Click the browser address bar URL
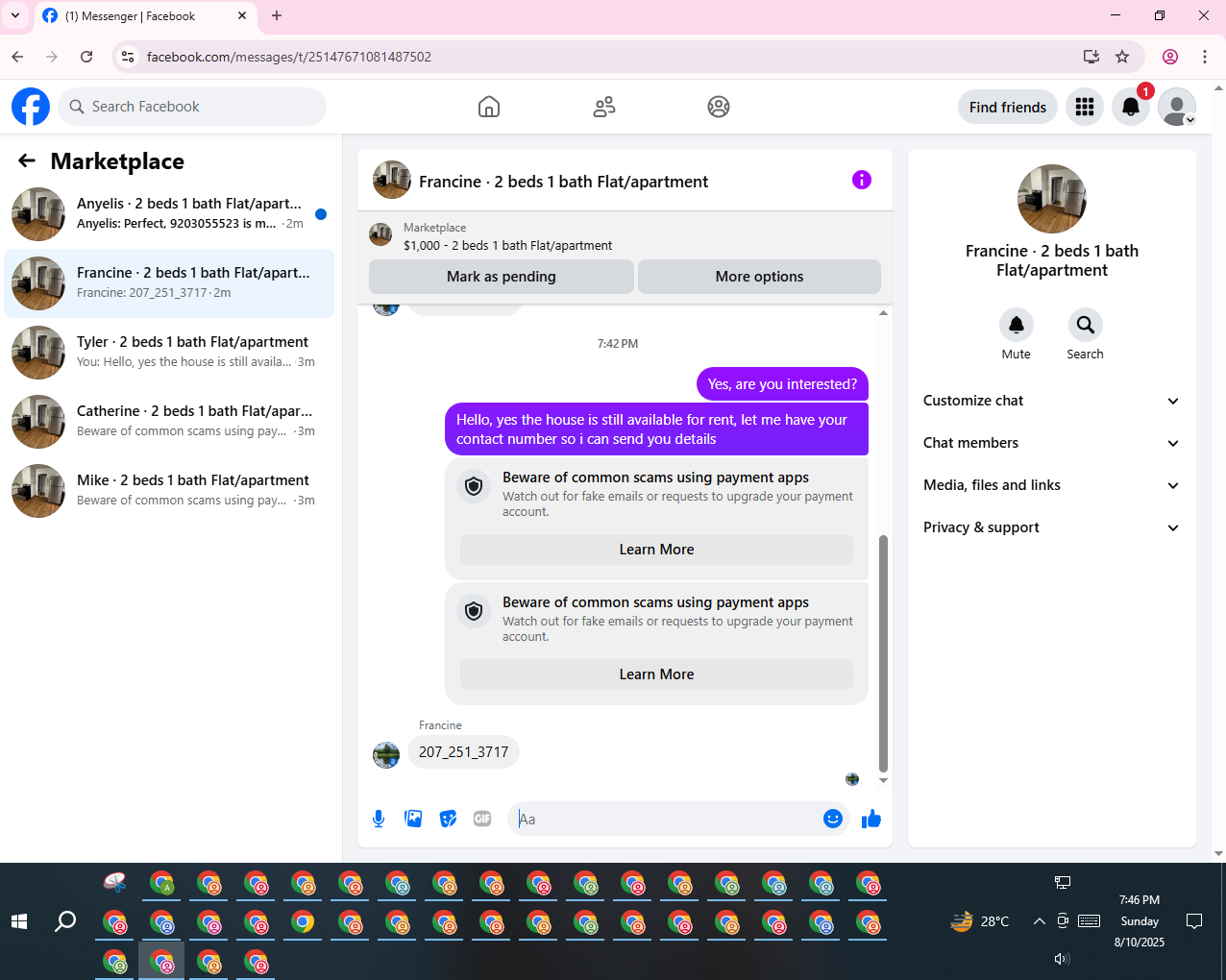 click(289, 57)
